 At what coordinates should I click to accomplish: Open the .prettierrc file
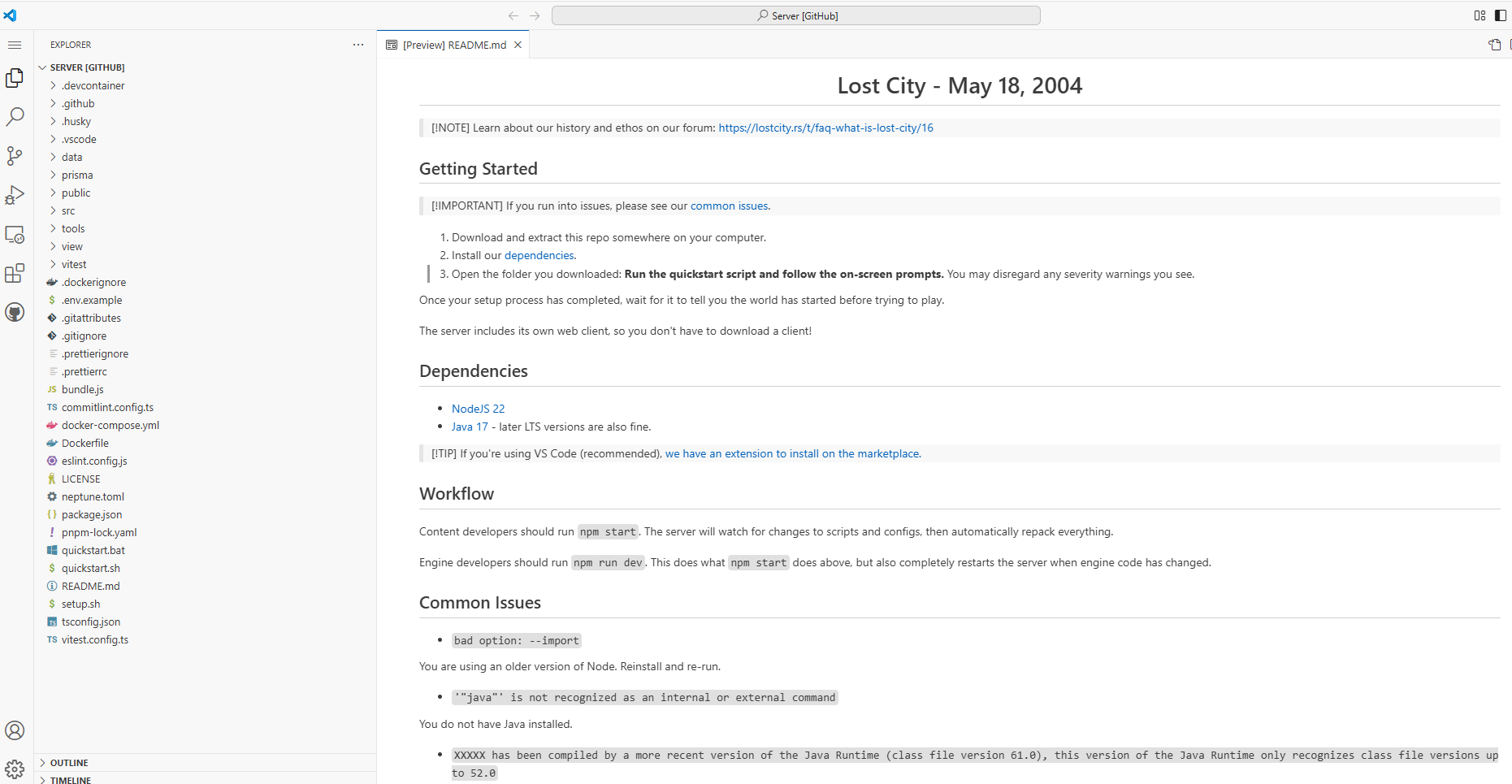(206, 371)
